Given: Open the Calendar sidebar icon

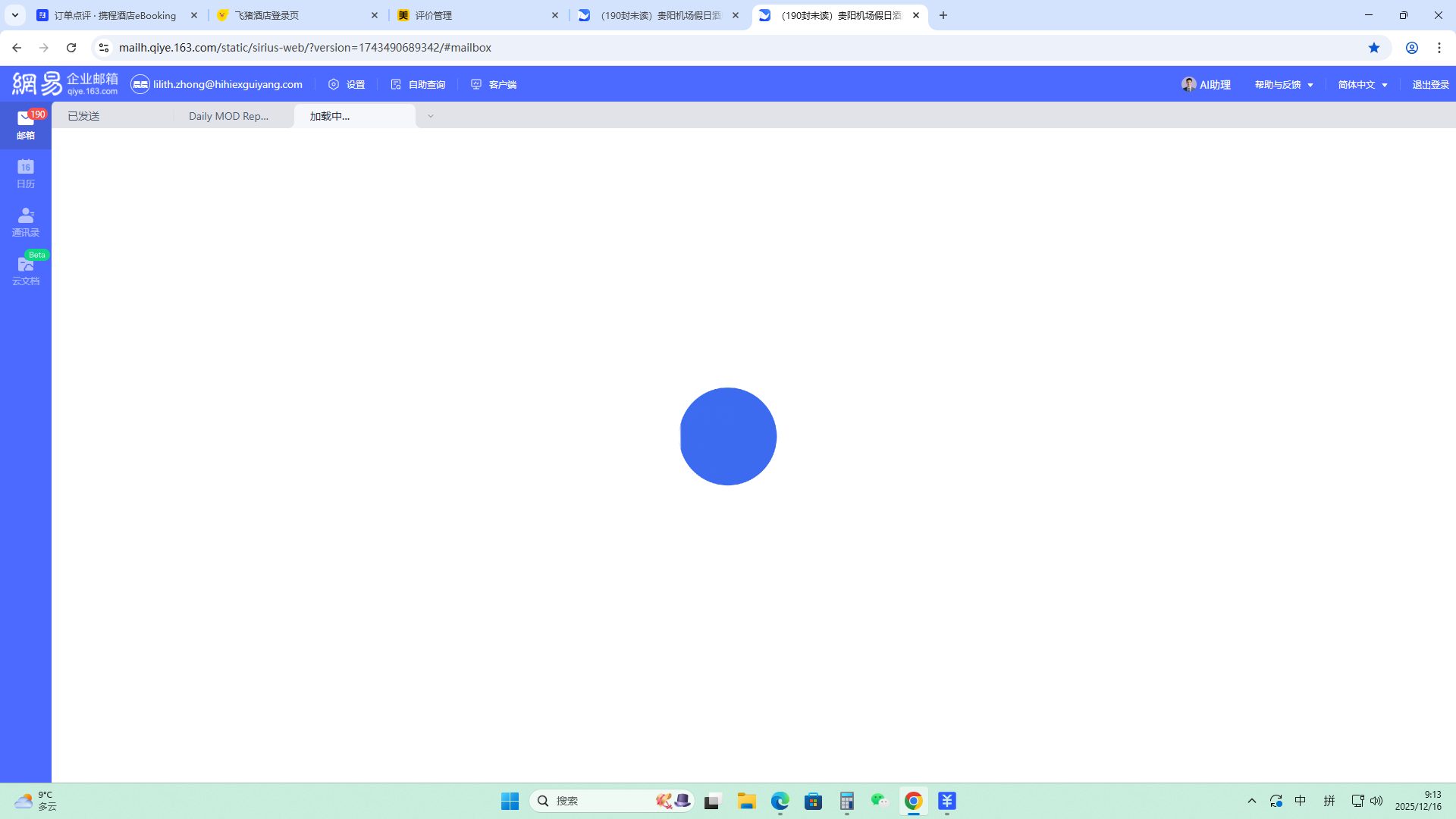Looking at the screenshot, I should 26,173.
